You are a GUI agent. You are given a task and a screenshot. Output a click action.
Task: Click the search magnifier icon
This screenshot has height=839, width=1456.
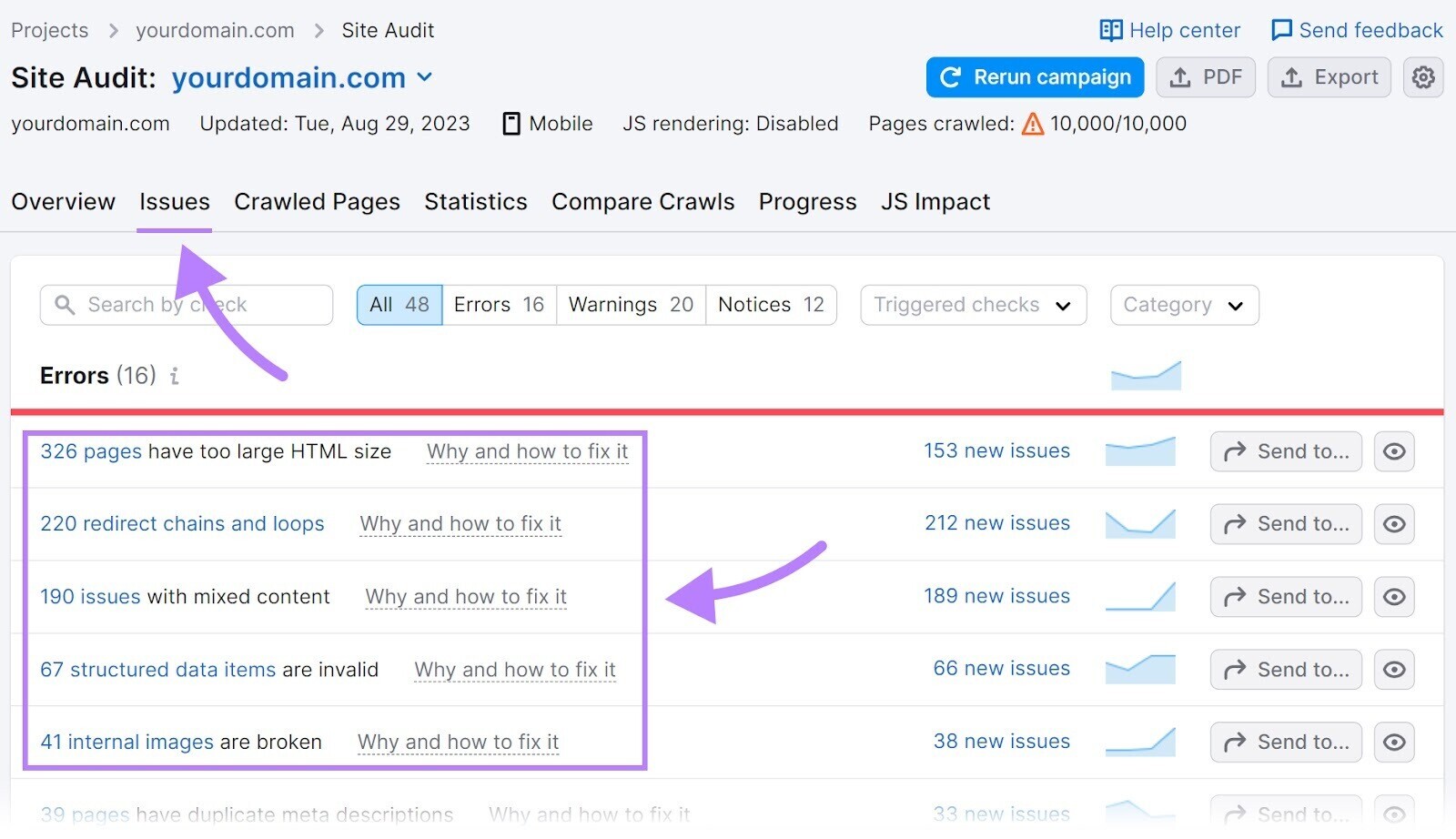click(x=64, y=305)
